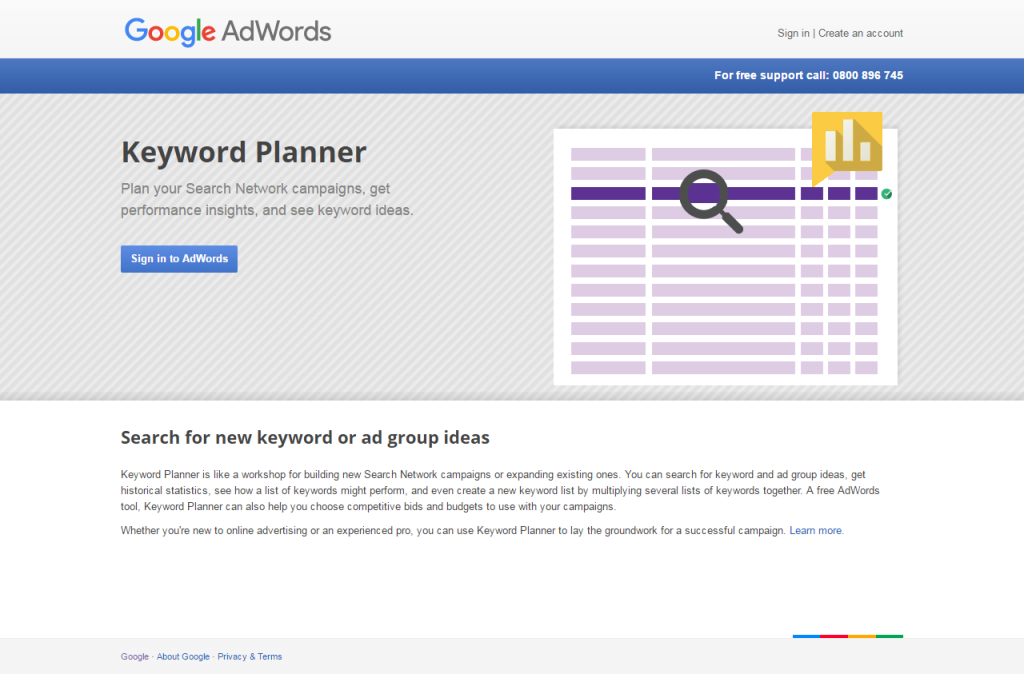Open the About Google footer link
This screenshot has width=1024, height=690.
(183, 657)
